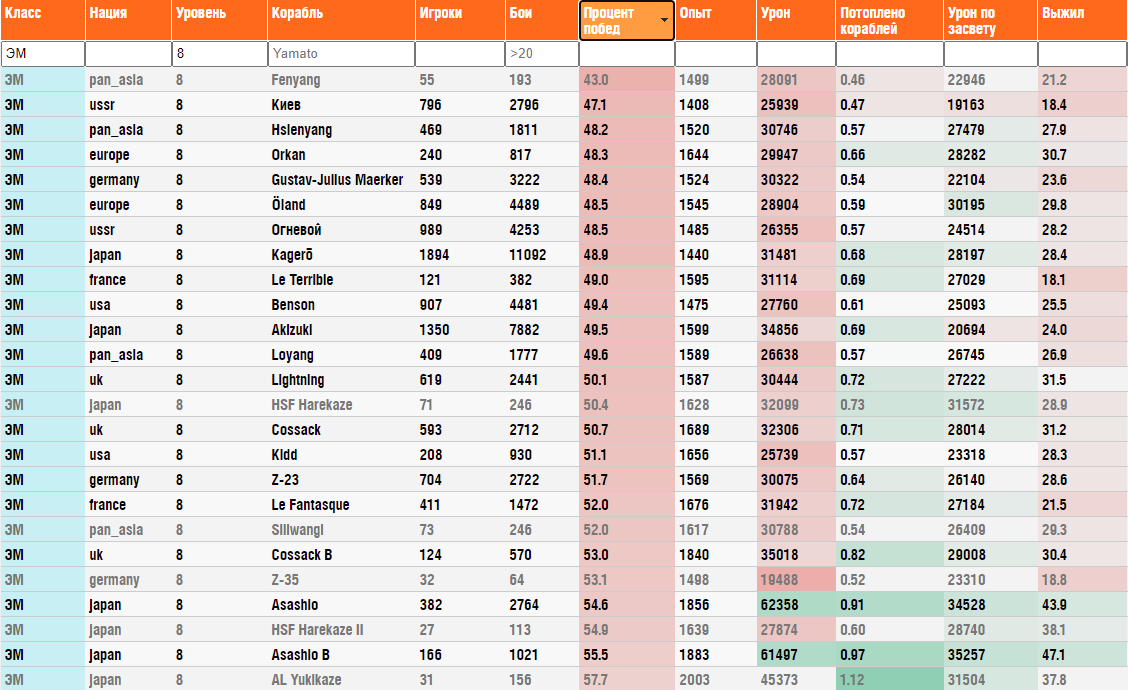Sort by Потоплено кораблей header
Screen dimensions: 1128x690
(x=890, y=20)
